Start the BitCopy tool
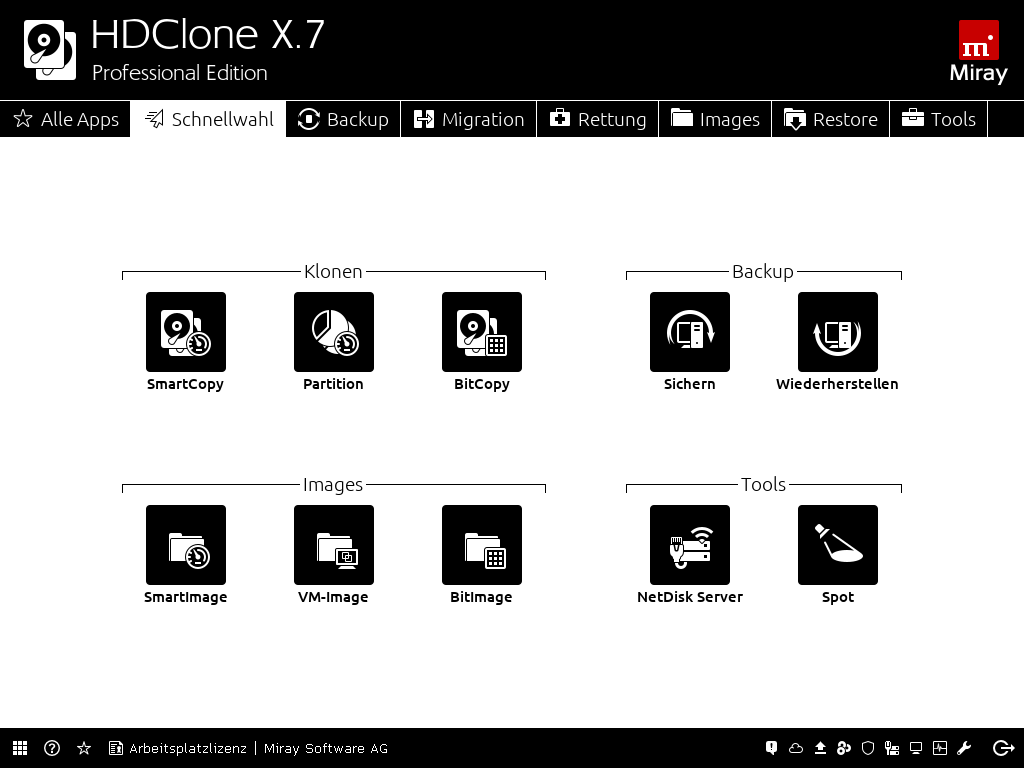 (482, 332)
